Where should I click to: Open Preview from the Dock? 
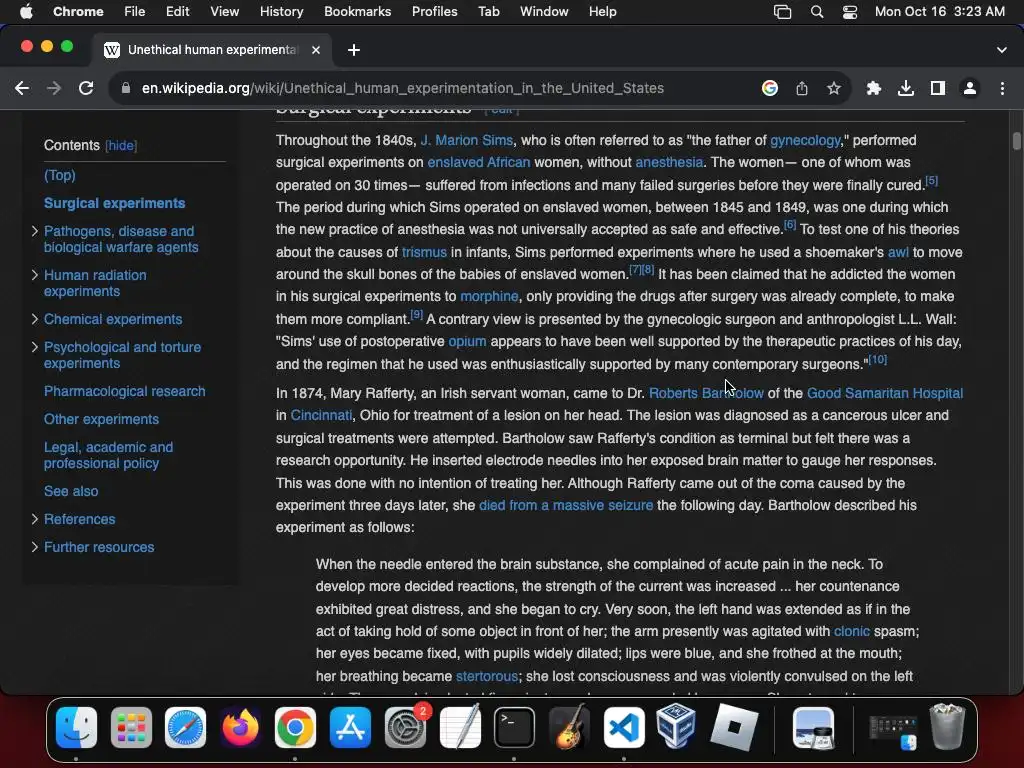click(x=813, y=727)
